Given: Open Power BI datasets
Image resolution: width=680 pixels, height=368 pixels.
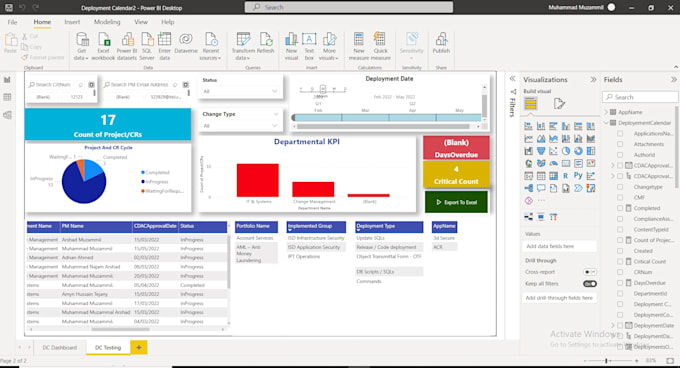Looking at the screenshot, I should pyautogui.click(x=127, y=46).
